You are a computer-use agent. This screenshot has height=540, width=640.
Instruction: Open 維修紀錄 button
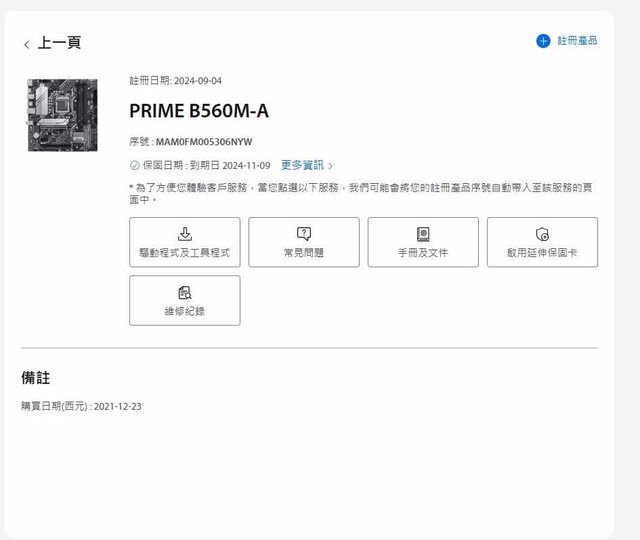click(x=185, y=300)
